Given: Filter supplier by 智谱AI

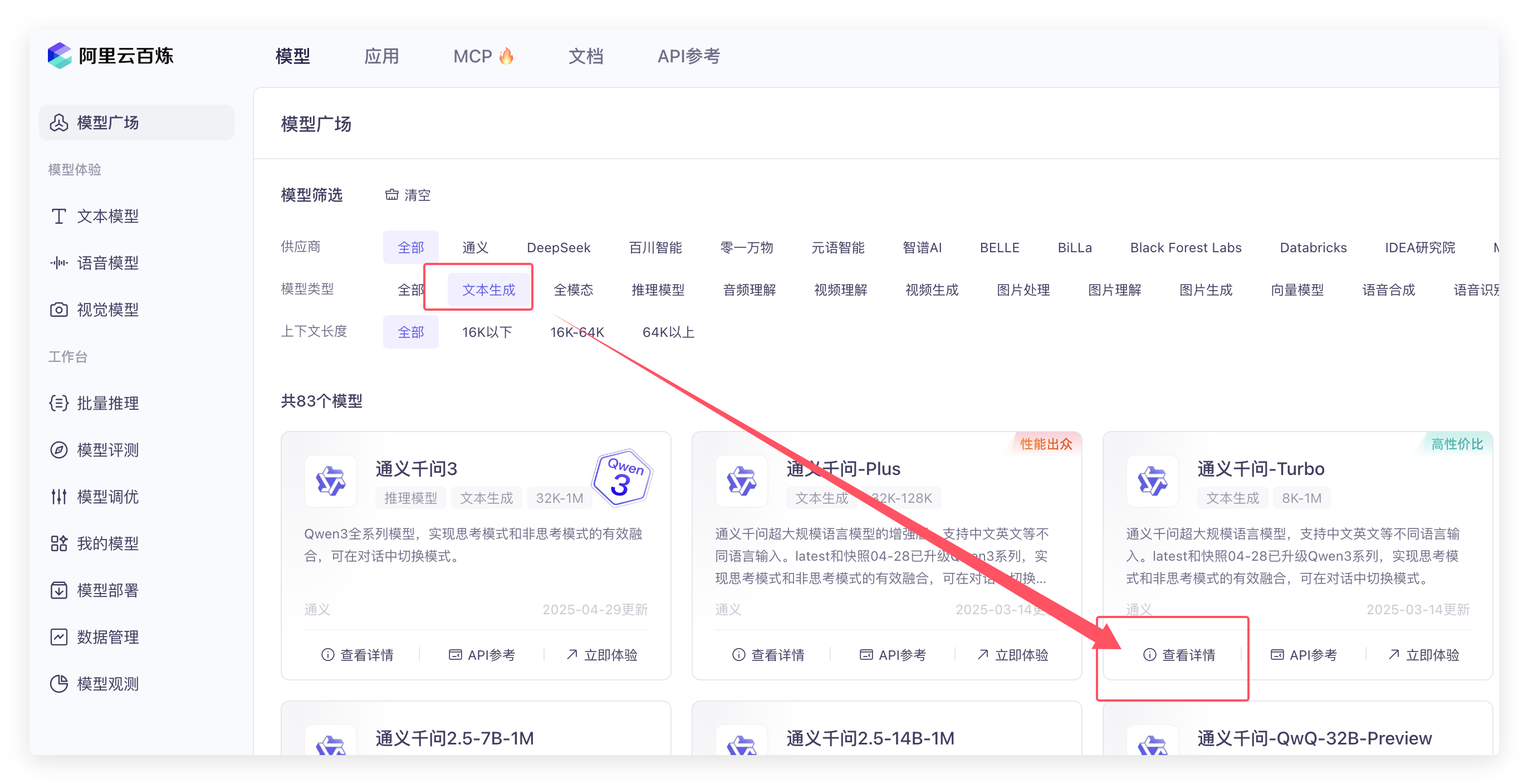Looking at the screenshot, I should [922, 247].
